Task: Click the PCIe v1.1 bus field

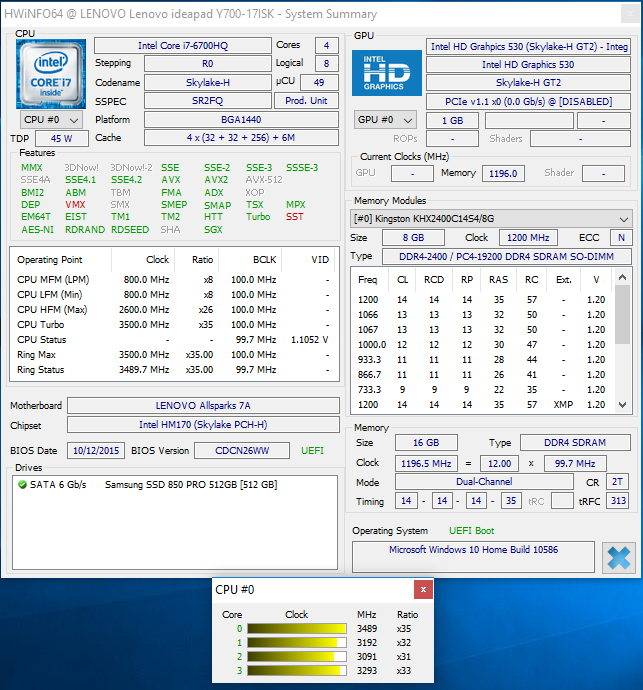Action: (x=528, y=102)
